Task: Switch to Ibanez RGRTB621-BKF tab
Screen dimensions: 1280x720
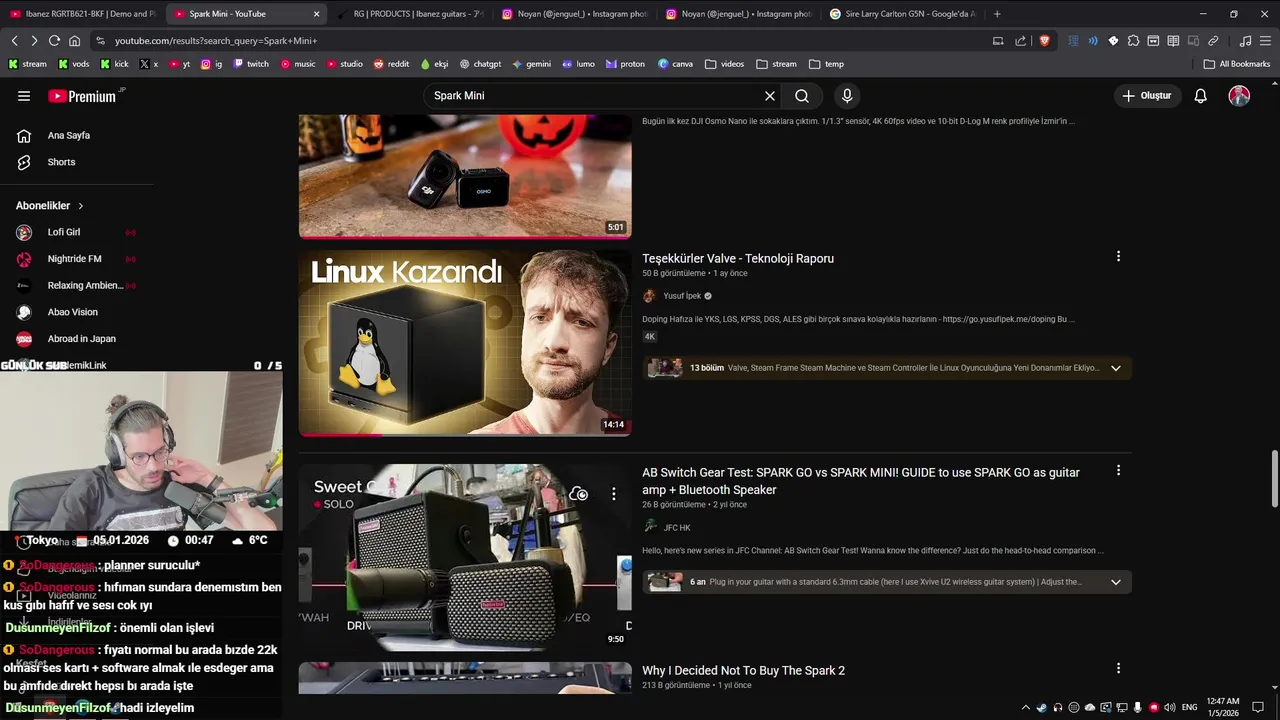Action: pos(82,14)
